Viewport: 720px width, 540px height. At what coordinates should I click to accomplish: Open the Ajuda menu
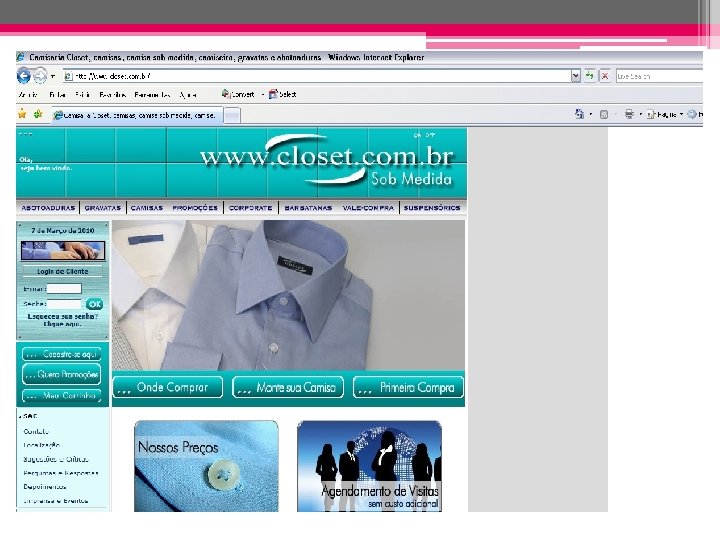[x=188, y=95]
